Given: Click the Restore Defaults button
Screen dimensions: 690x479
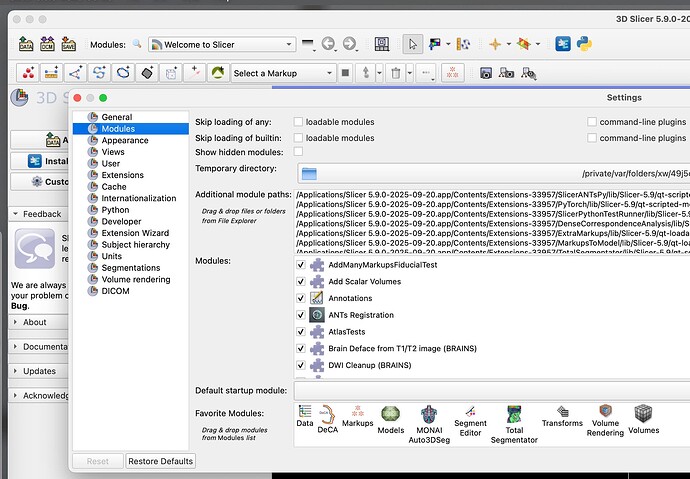Looking at the screenshot, I should pos(161,461).
